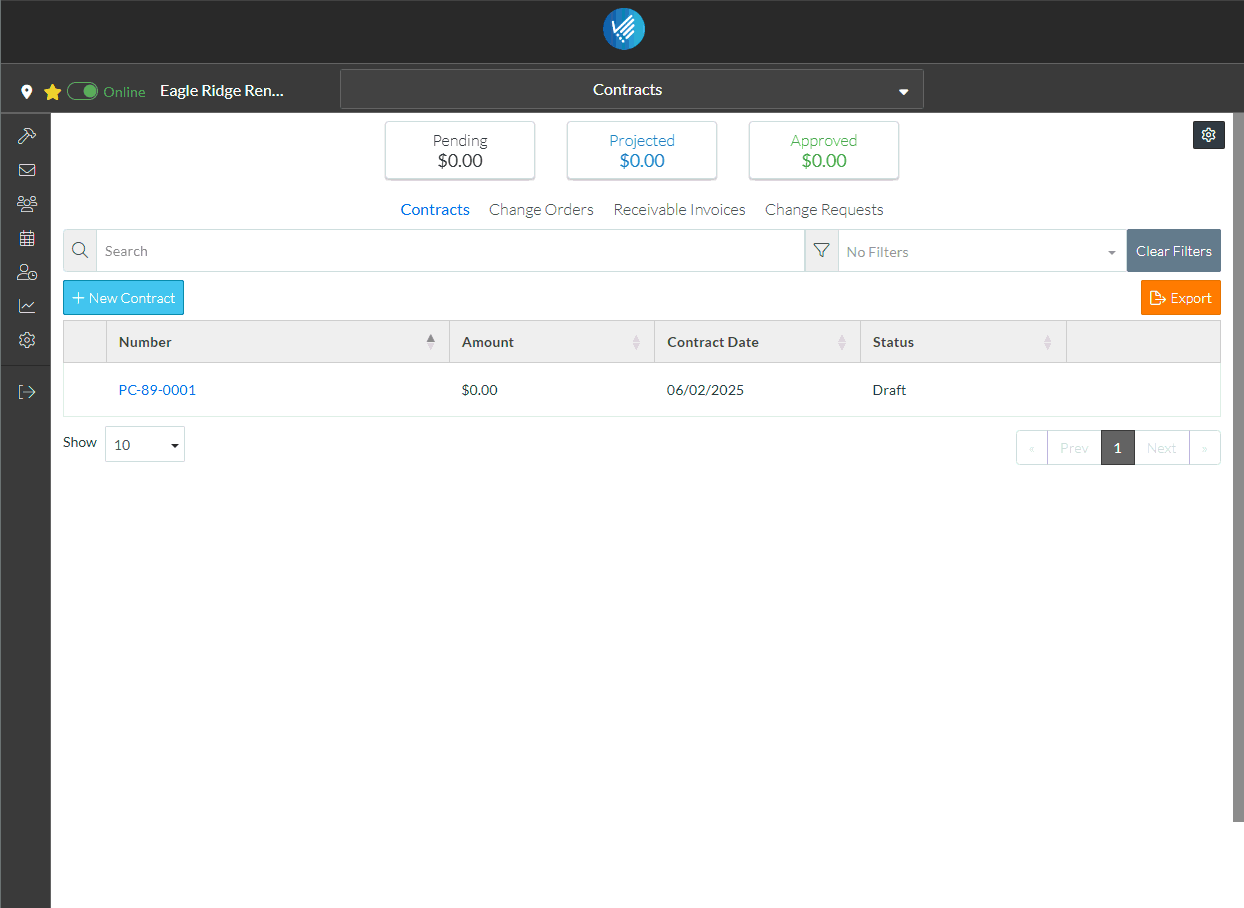Click the Search input field
The width and height of the screenshot is (1244, 908).
coord(450,251)
